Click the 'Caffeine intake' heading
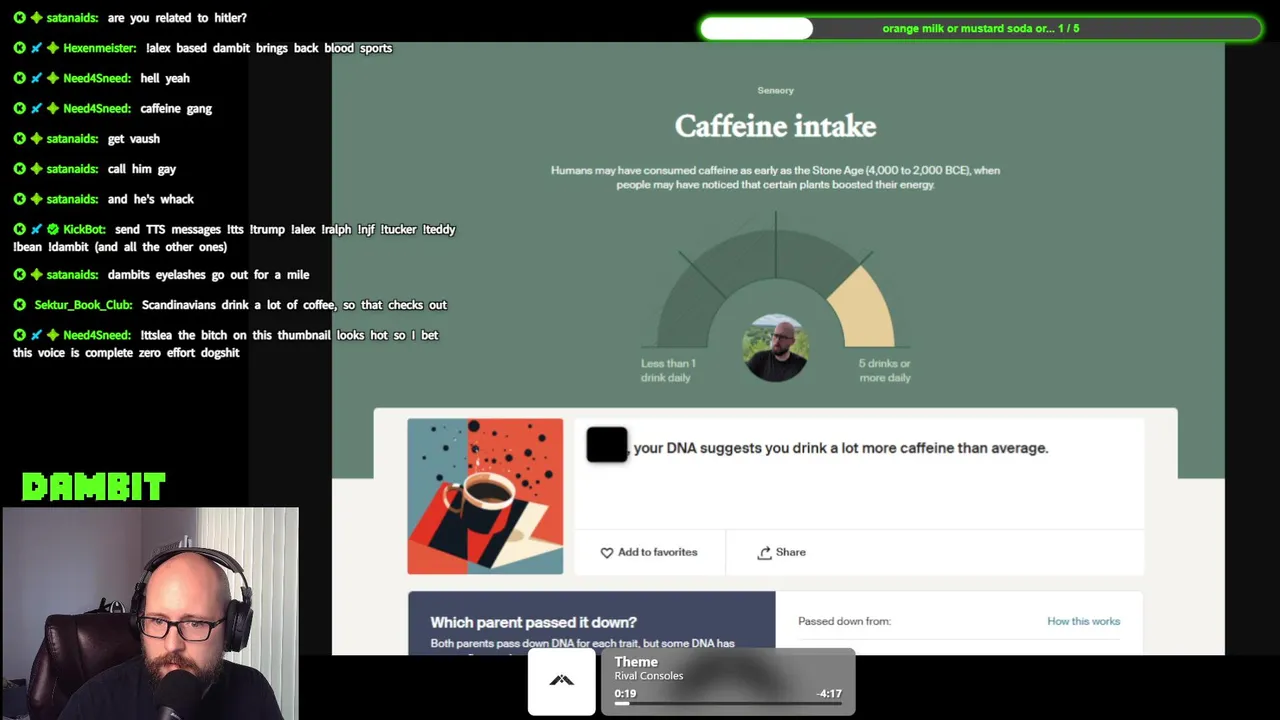Viewport: 1280px width, 720px height. [775, 126]
